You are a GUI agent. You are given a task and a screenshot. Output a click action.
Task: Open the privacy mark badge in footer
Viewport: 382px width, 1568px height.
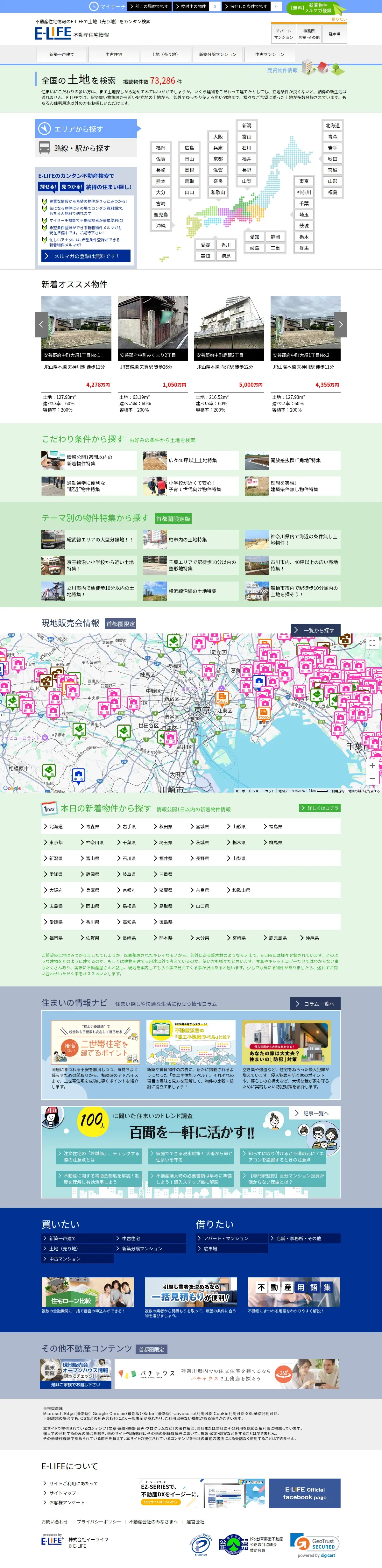tap(201, 1545)
